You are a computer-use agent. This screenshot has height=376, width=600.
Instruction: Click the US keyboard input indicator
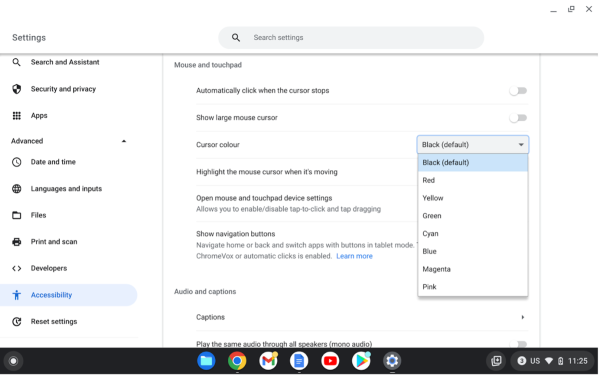pos(535,361)
